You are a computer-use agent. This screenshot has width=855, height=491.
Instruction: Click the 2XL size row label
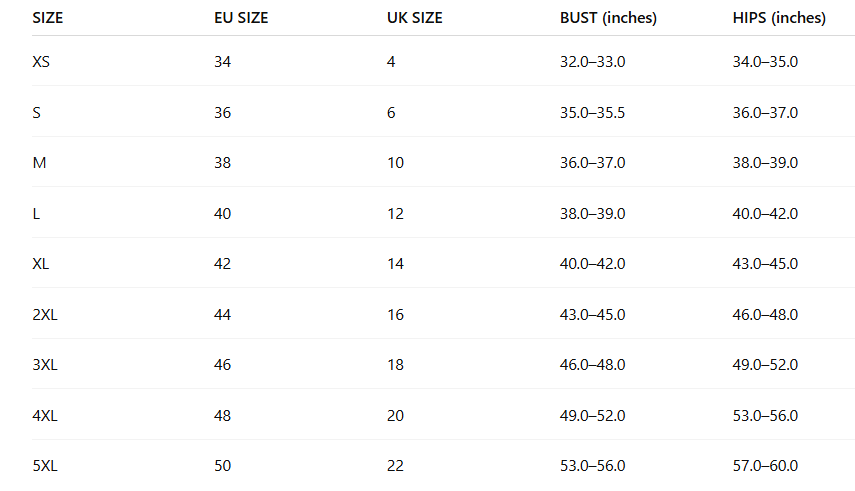point(45,315)
